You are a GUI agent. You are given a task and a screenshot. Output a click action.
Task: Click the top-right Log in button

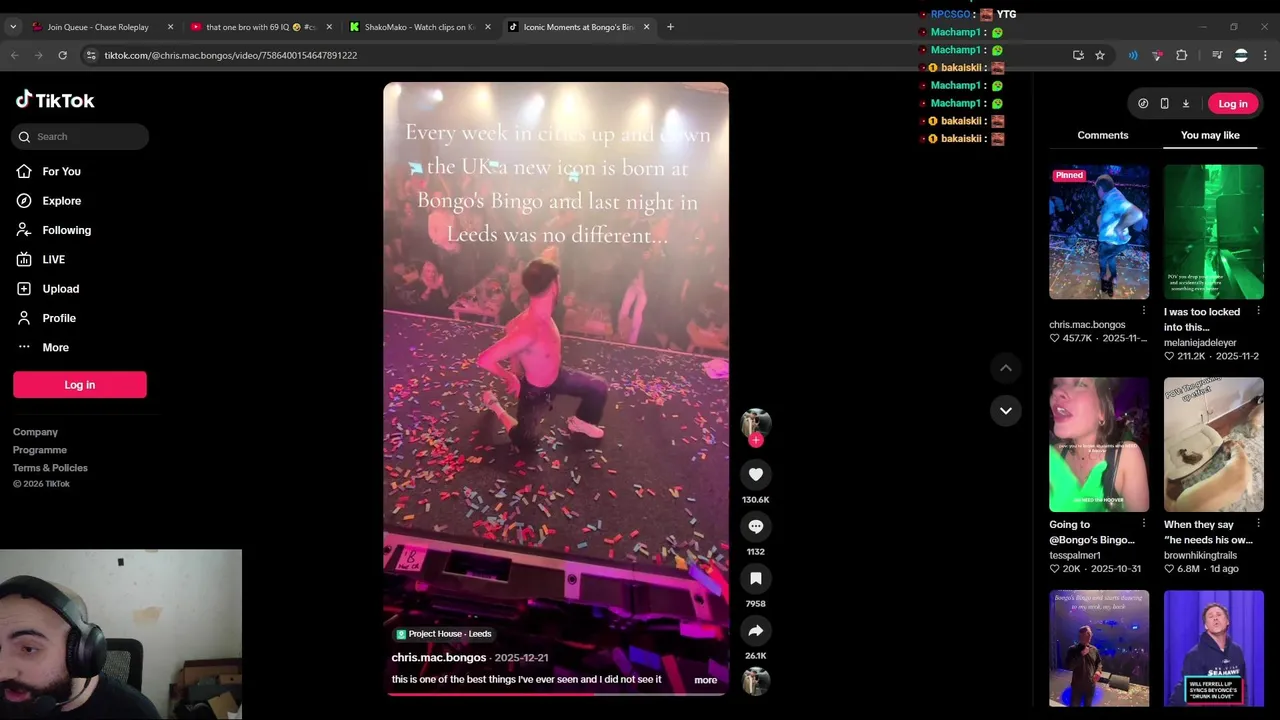1233,104
